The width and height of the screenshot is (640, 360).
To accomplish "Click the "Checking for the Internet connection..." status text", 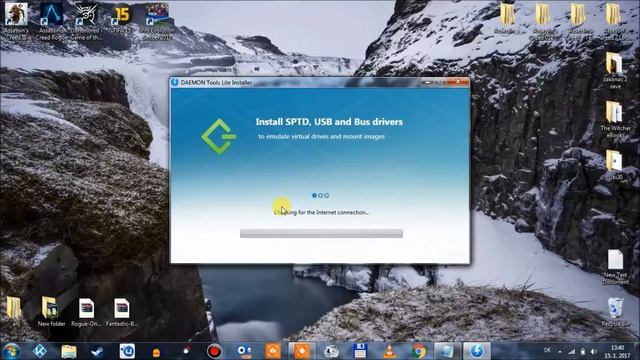I will pyautogui.click(x=321, y=212).
